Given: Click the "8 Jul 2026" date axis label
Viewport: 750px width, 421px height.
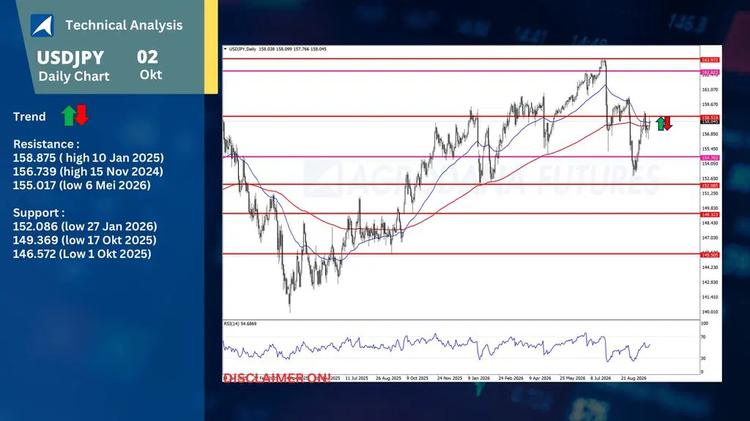Looking at the screenshot, I should [x=601, y=378].
